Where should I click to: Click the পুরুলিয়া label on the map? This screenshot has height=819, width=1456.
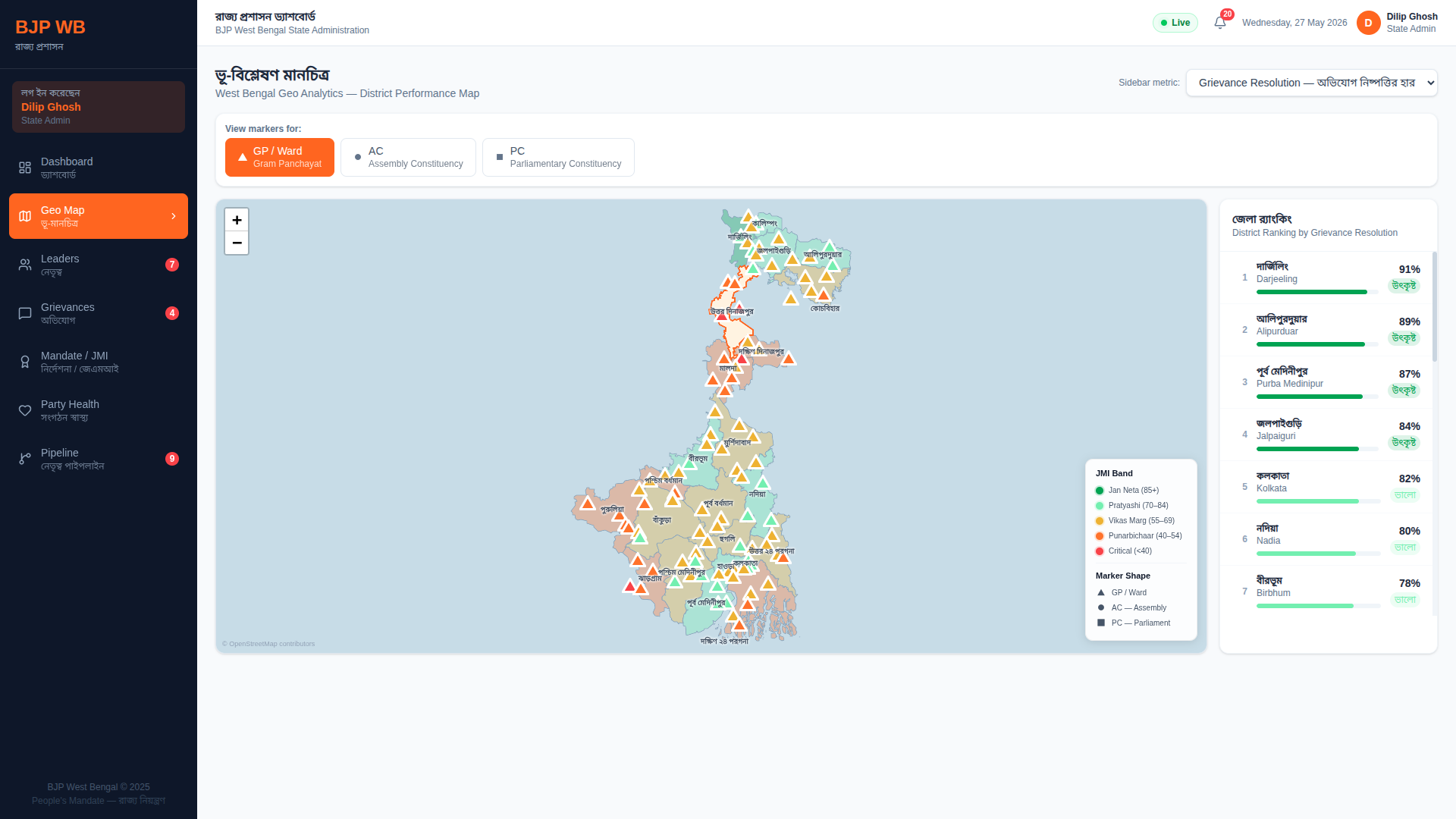point(612,510)
